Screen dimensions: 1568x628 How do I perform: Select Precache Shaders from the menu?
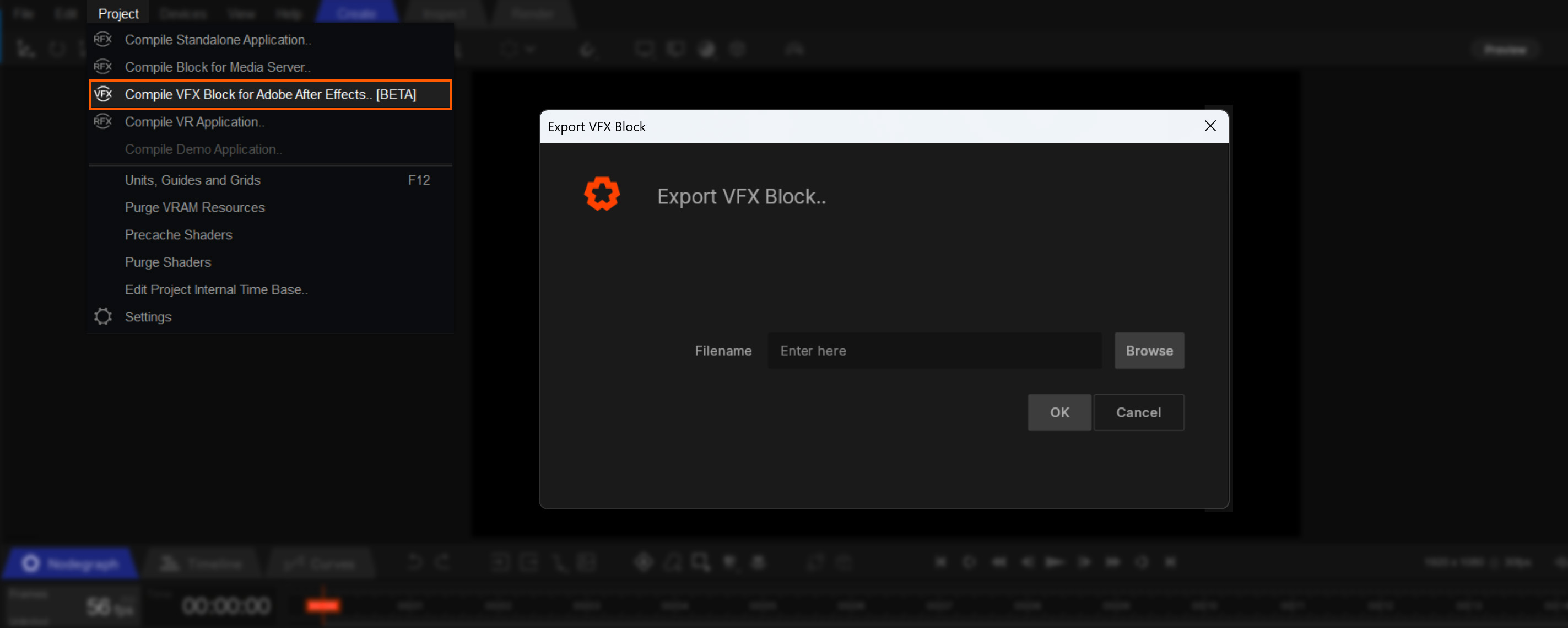pos(179,234)
